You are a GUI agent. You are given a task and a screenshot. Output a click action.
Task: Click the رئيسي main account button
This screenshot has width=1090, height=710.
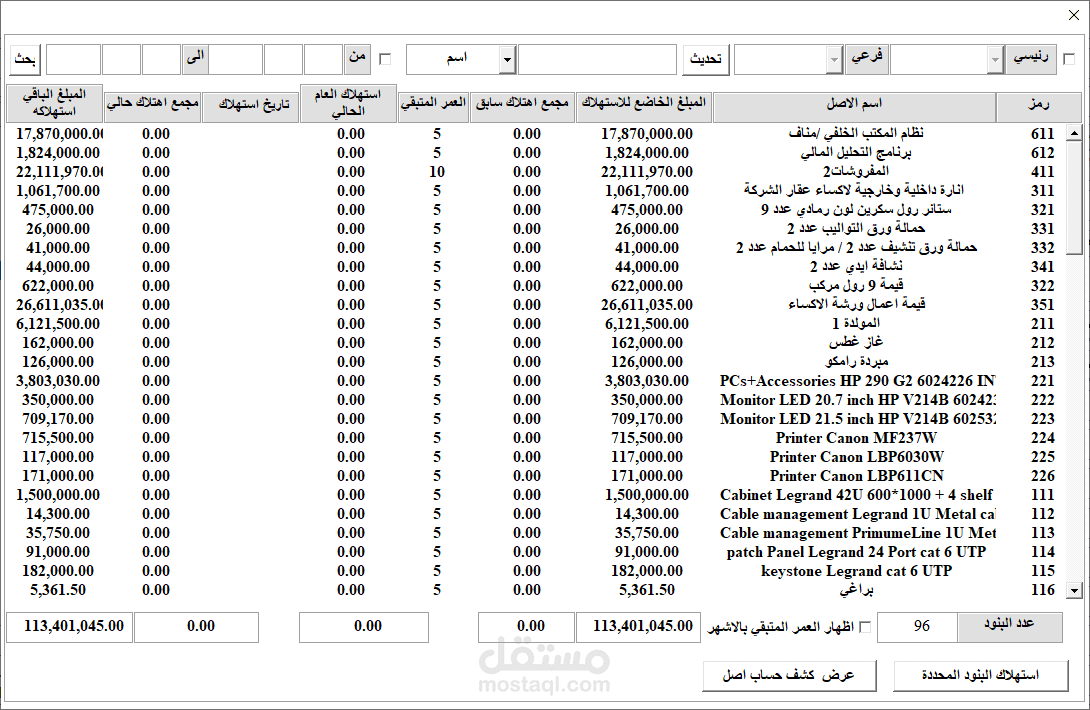click(1031, 58)
